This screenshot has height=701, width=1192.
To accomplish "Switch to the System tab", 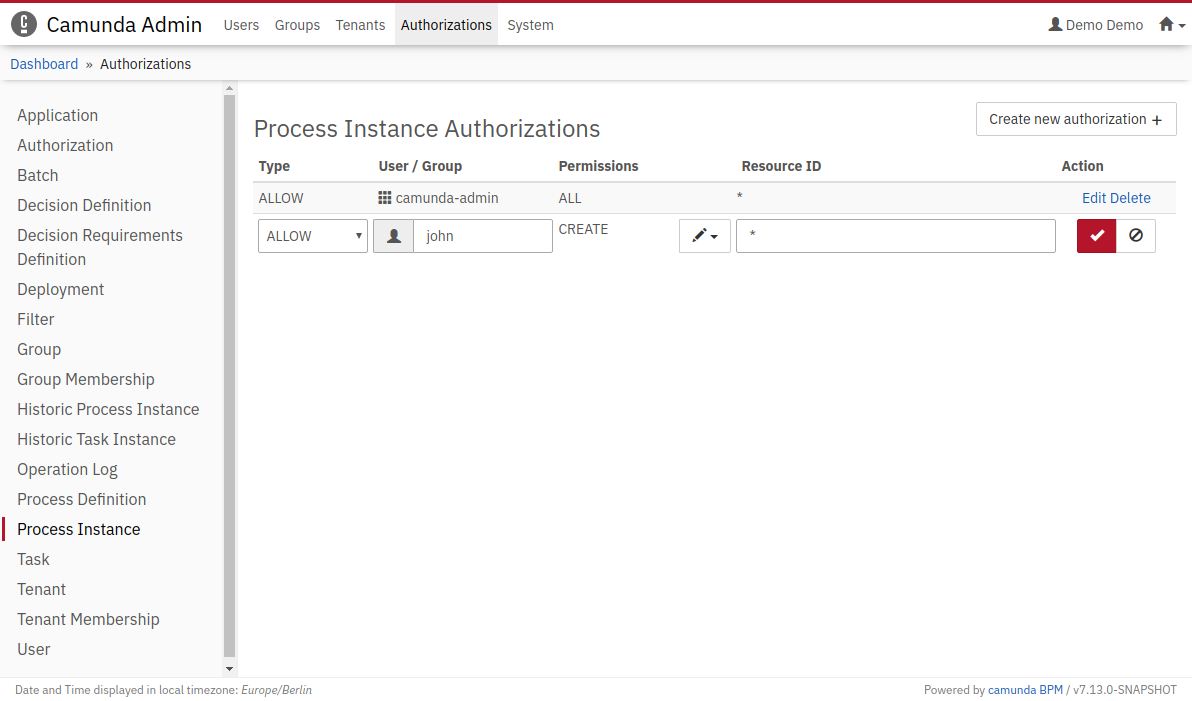I will (x=530, y=25).
